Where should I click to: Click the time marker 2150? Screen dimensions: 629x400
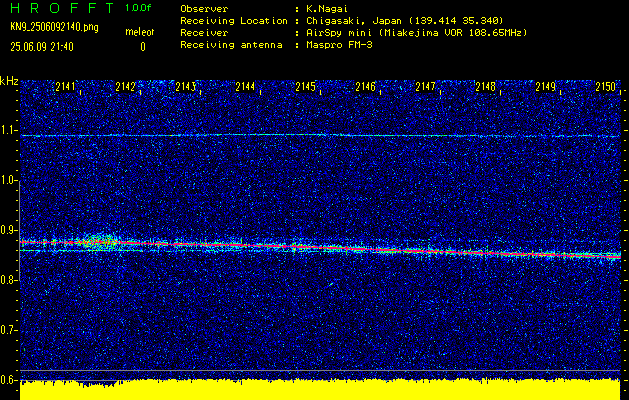point(606,87)
